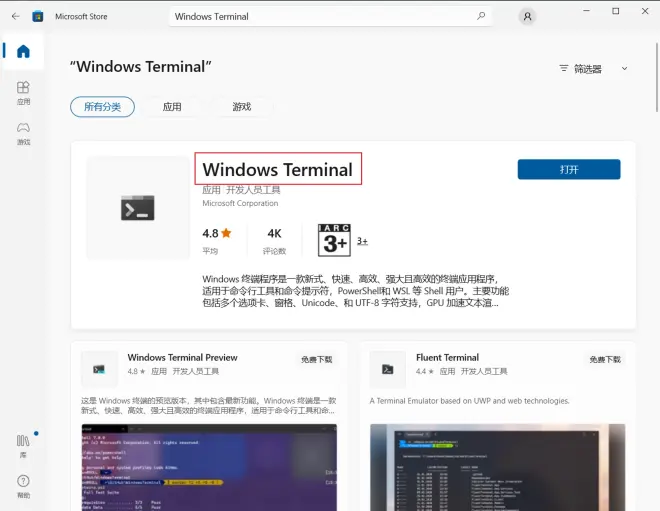
Task: Open the Home sidebar icon
Action: 23,51
